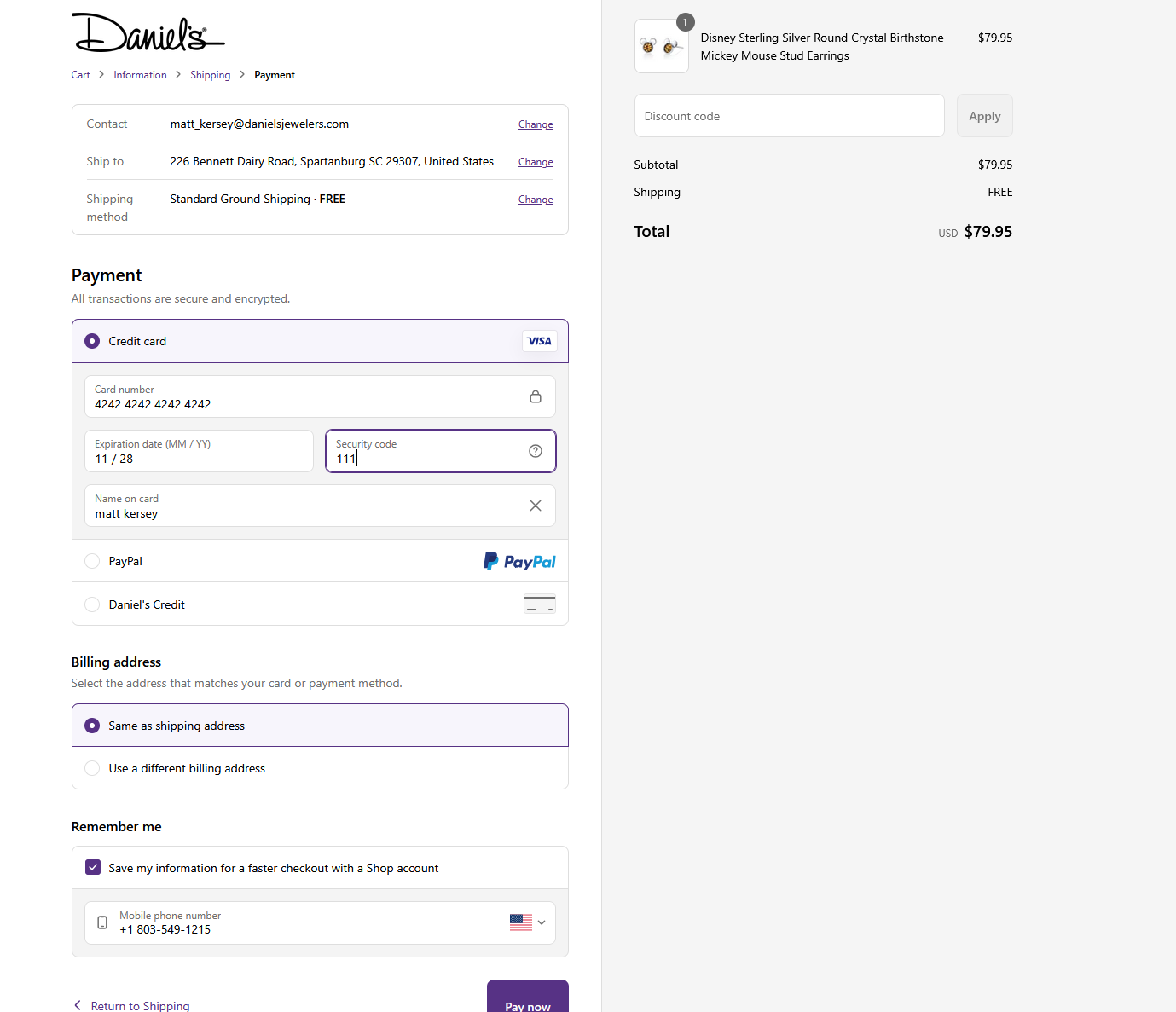The image size is (1176, 1012).
Task: Change the Ship to address
Action: [536, 162]
